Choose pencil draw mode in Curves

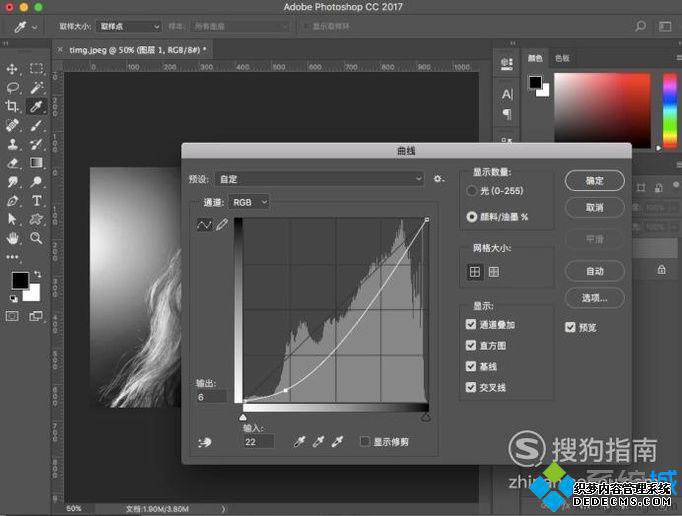point(222,225)
